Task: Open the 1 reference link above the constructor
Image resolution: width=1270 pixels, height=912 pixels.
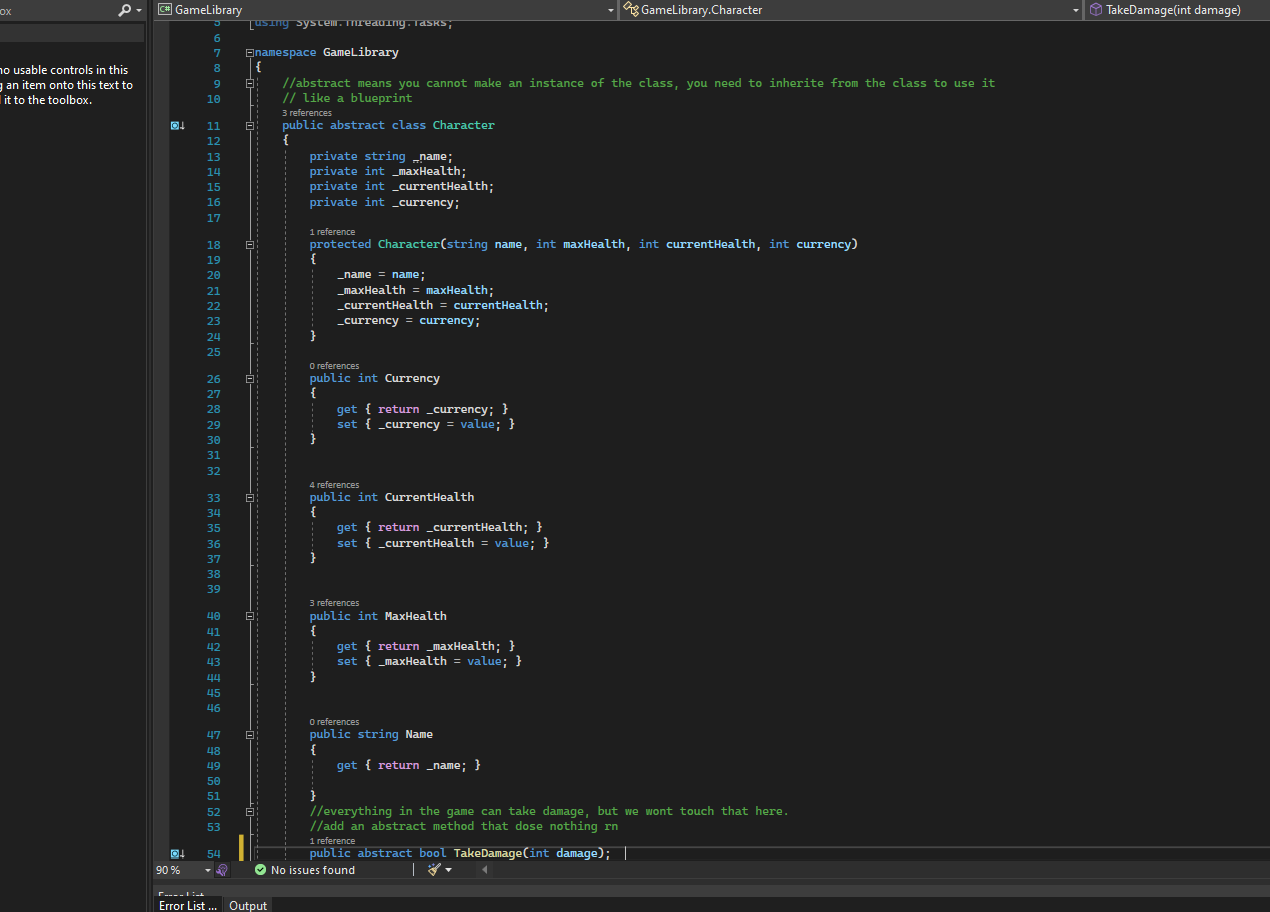Action: tap(332, 232)
